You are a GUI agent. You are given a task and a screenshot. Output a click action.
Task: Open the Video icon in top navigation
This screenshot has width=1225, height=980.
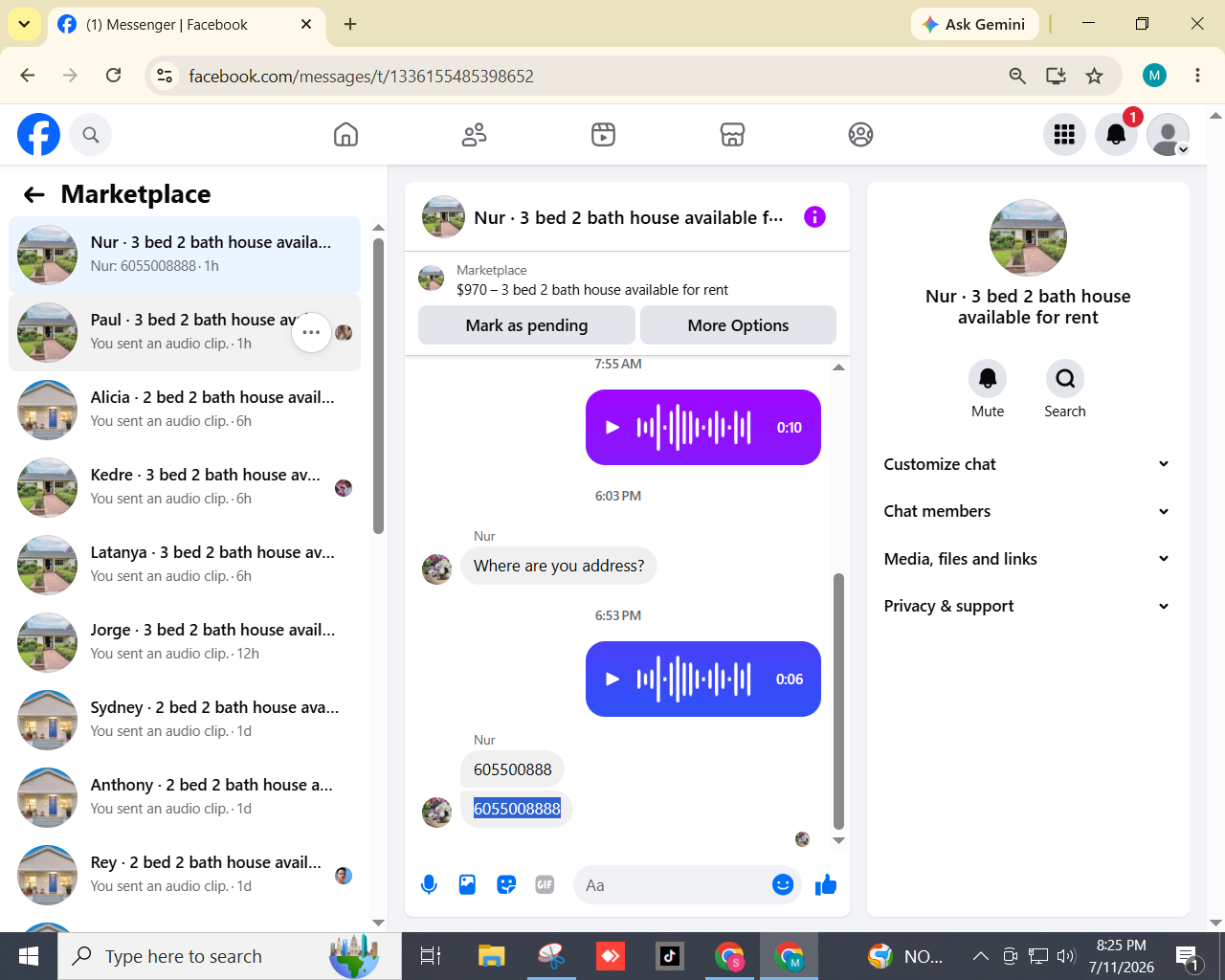[603, 135]
